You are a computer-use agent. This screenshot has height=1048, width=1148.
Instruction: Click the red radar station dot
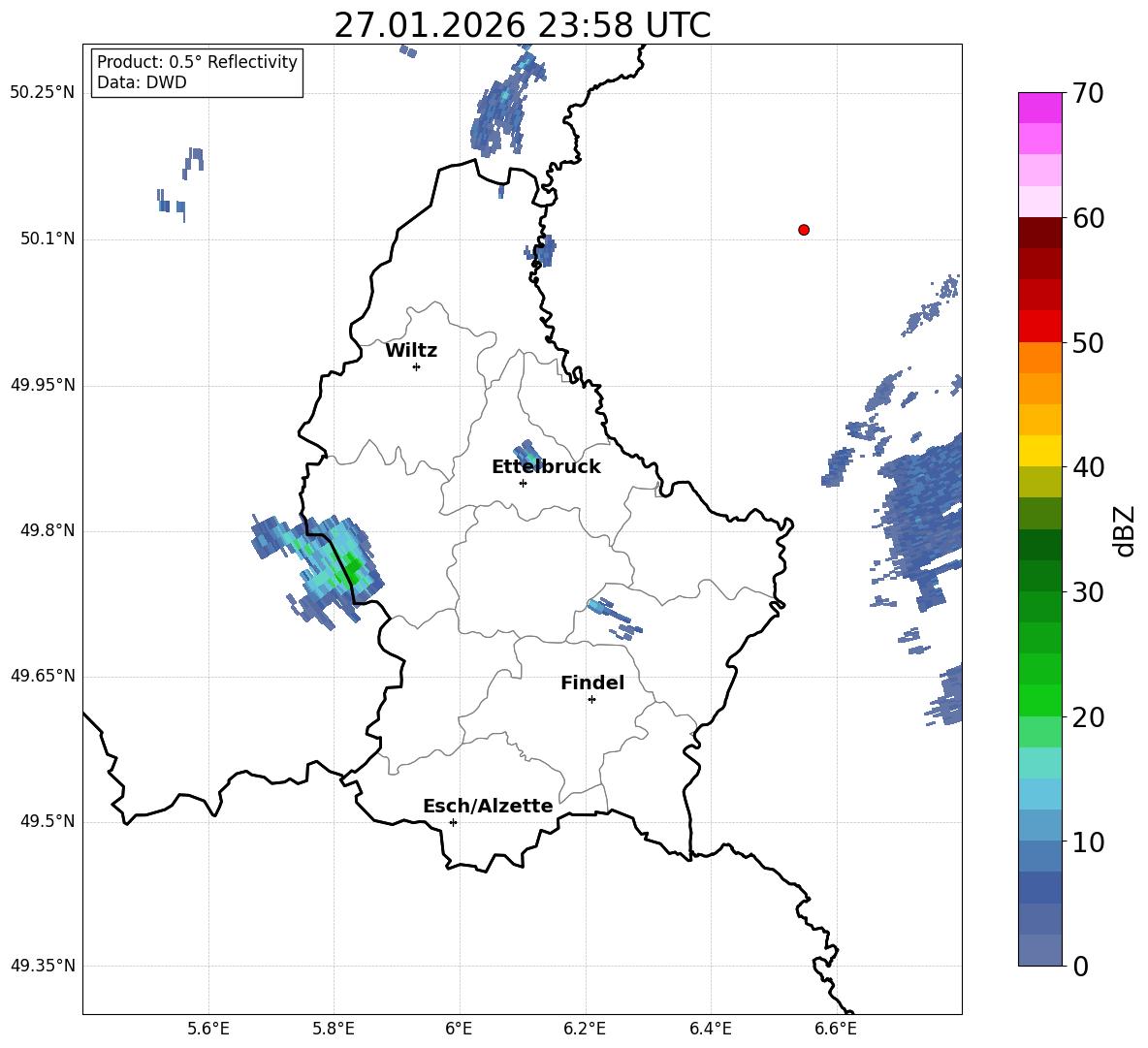[x=804, y=230]
